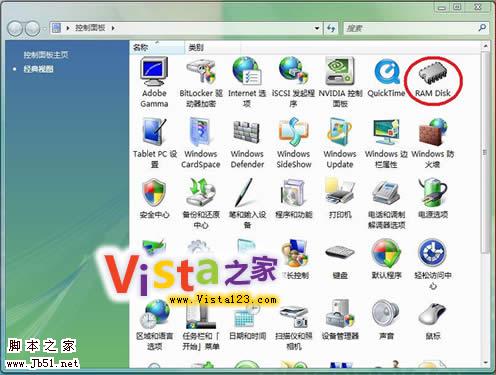The width and height of the screenshot is (496, 375).
Task: Open 电话和调制解调器选项 phone icon
Action: (387, 193)
